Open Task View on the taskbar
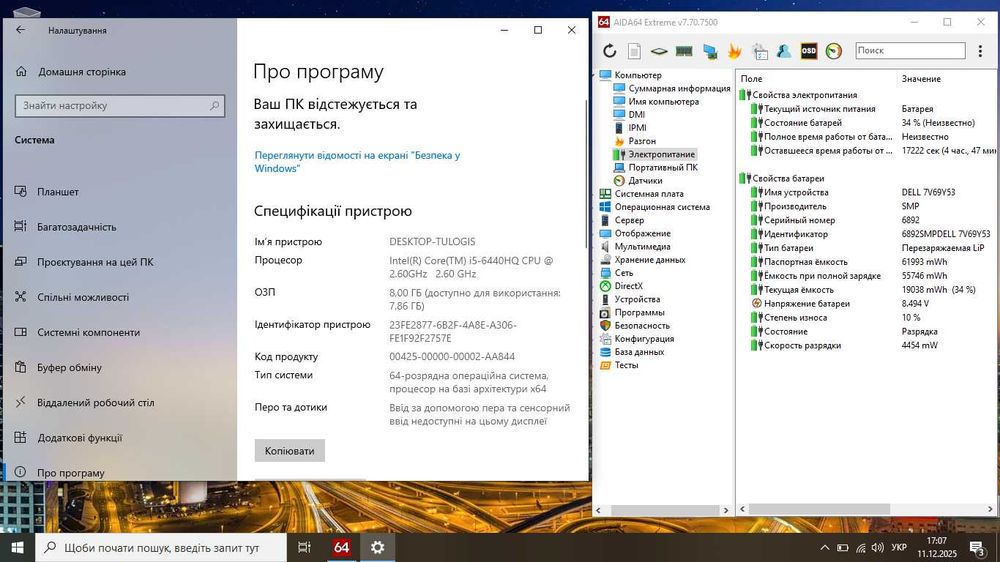The width and height of the screenshot is (1000, 562). tap(304, 547)
